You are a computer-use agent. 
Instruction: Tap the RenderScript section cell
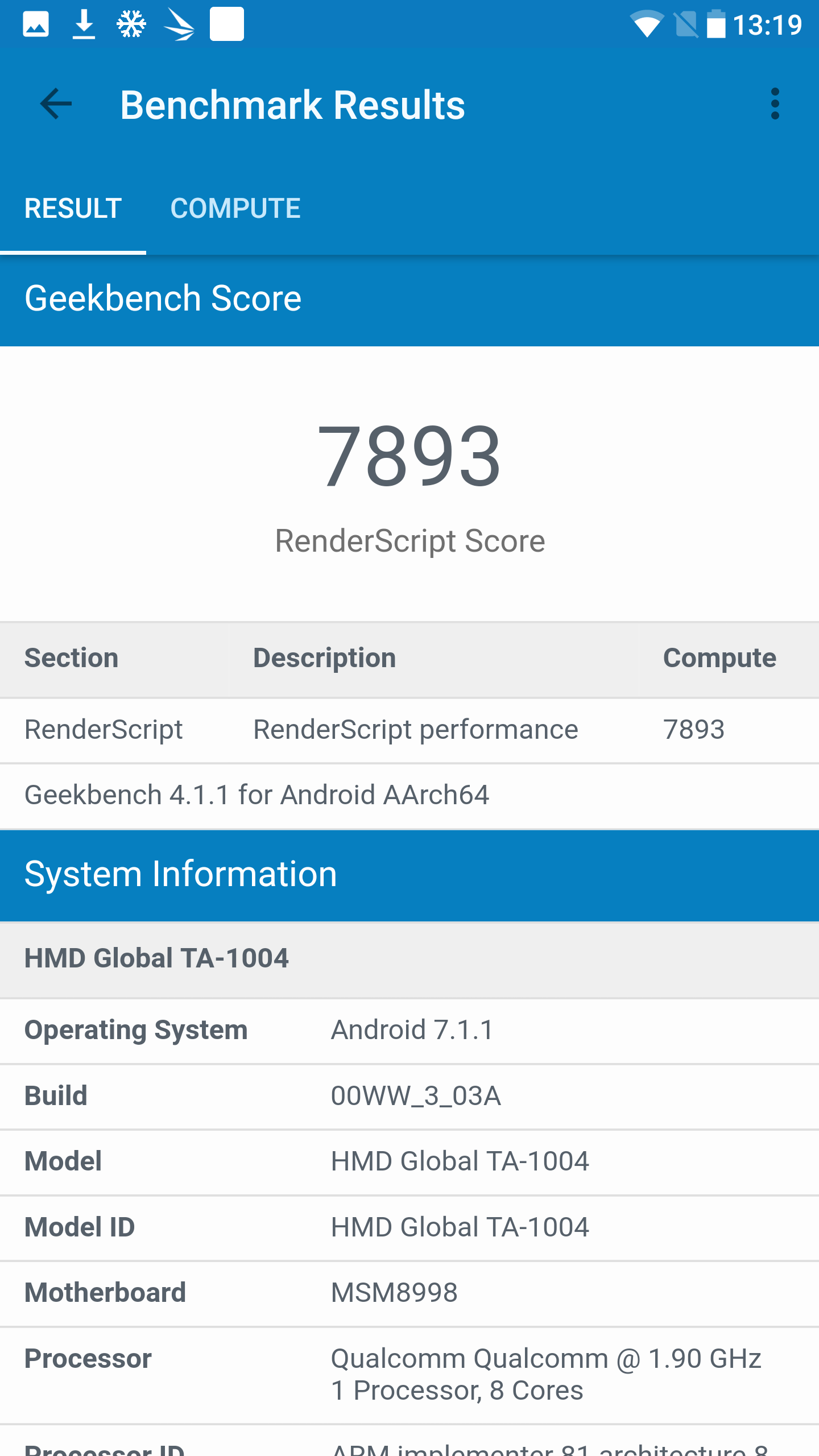tap(104, 730)
